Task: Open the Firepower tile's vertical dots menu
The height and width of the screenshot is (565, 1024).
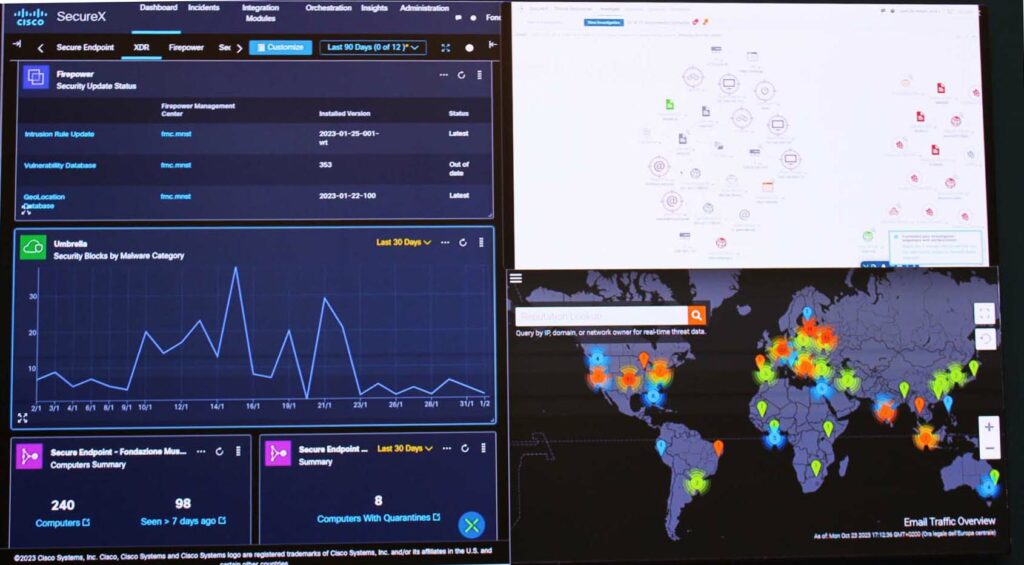Action: 479,75
